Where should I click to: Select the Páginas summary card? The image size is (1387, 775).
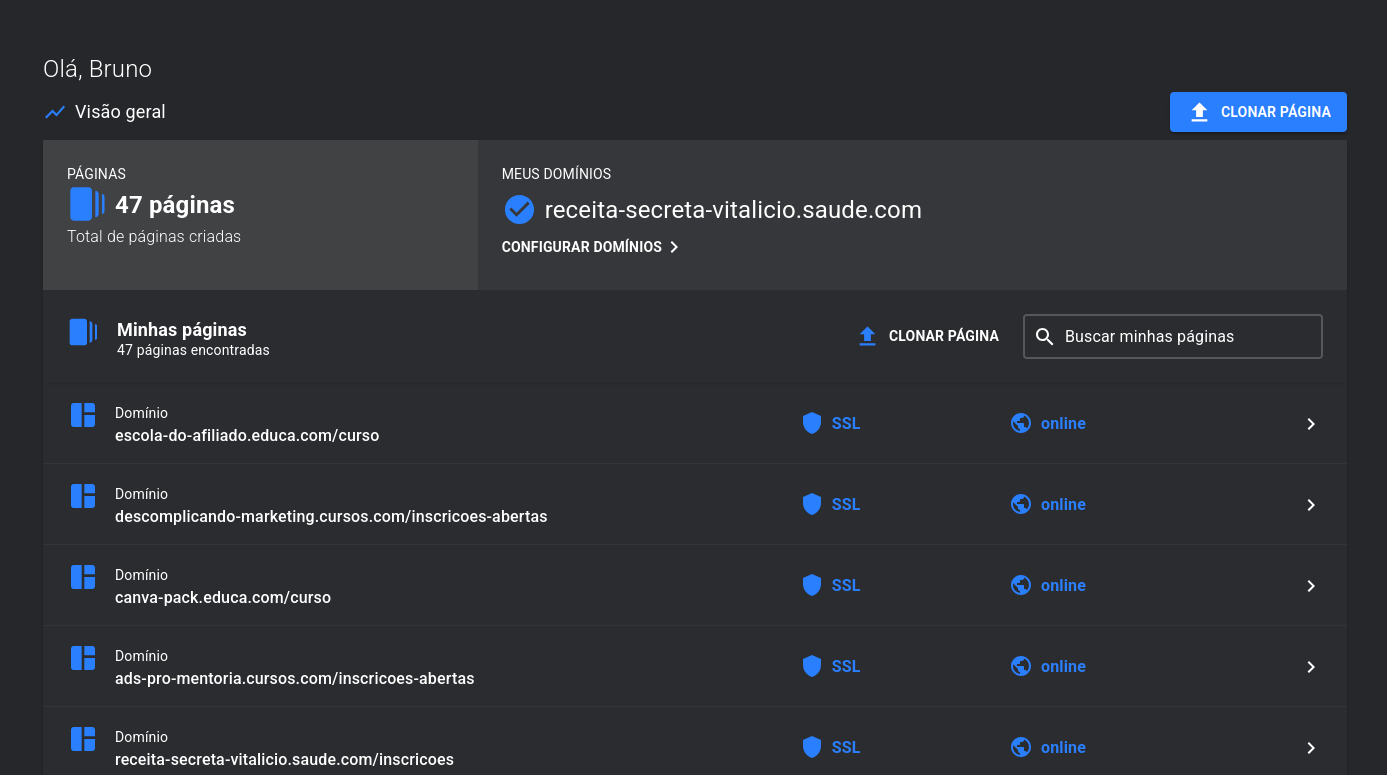[260, 215]
